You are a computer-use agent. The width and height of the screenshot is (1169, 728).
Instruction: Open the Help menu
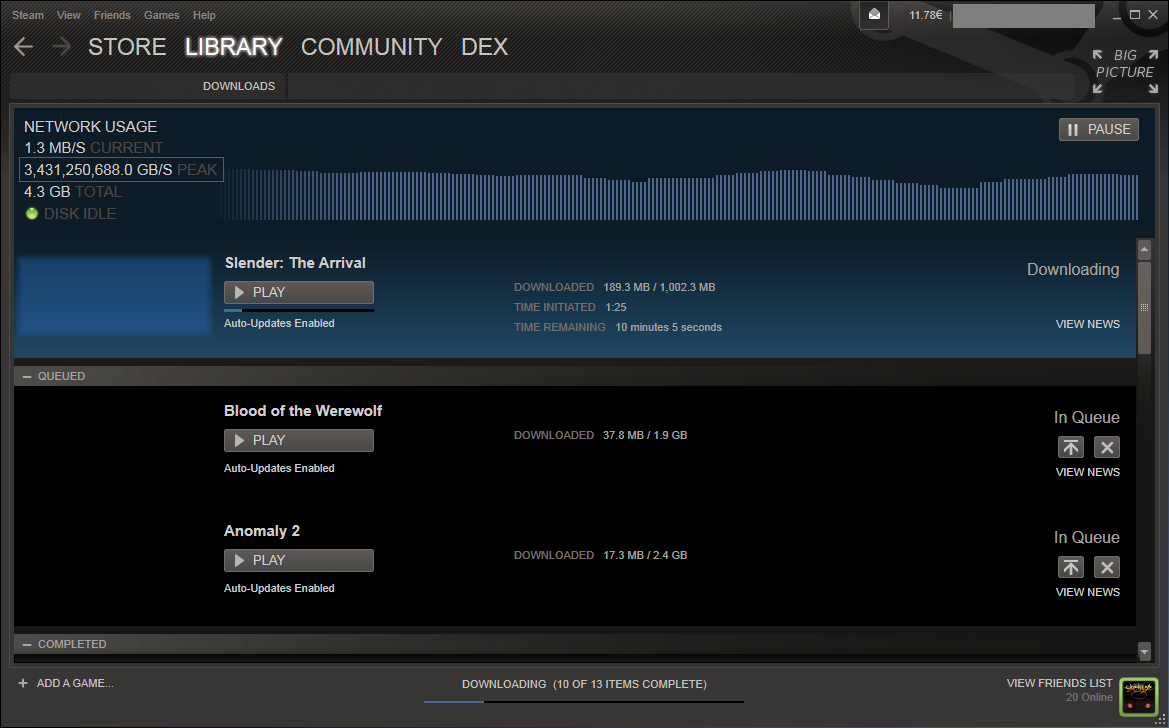[x=204, y=15]
